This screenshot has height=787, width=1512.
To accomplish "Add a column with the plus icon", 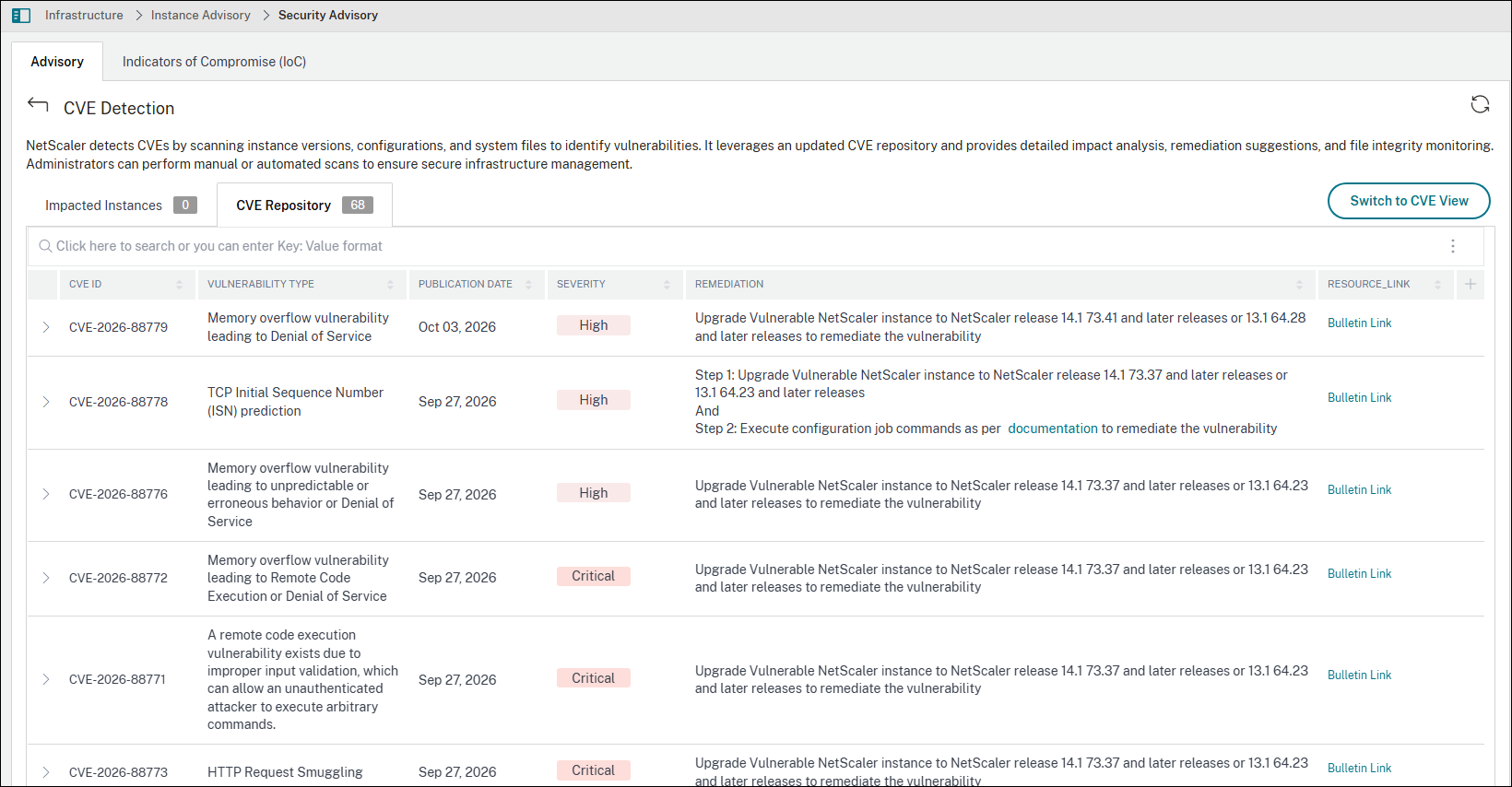I will click(1471, 284).
